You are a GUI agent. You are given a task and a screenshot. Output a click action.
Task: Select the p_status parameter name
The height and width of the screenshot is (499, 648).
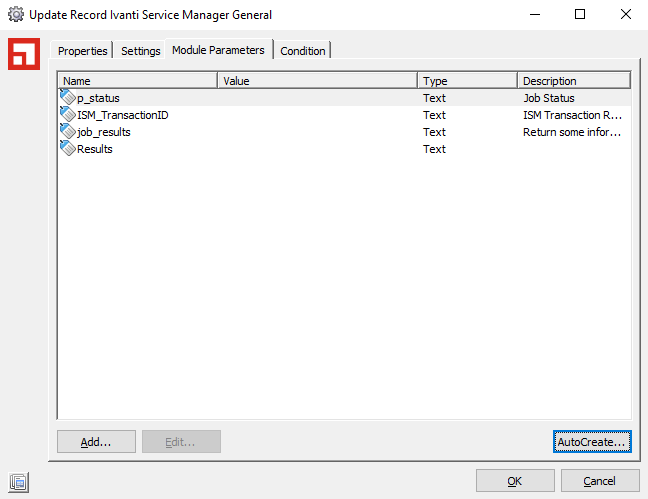tap(98, 98)
